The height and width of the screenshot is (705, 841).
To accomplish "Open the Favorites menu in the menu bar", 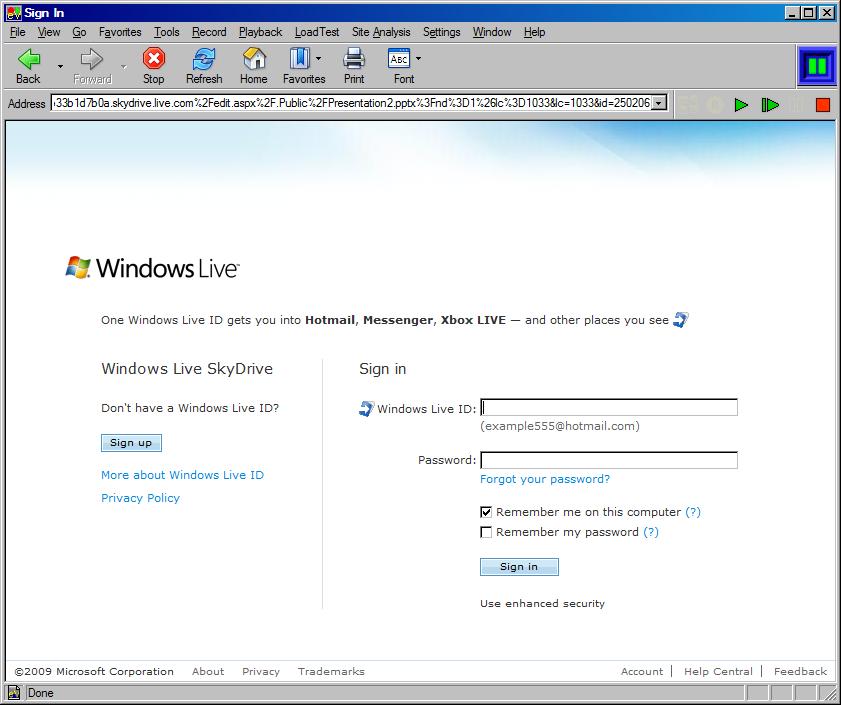I will [x=120, y=32].
